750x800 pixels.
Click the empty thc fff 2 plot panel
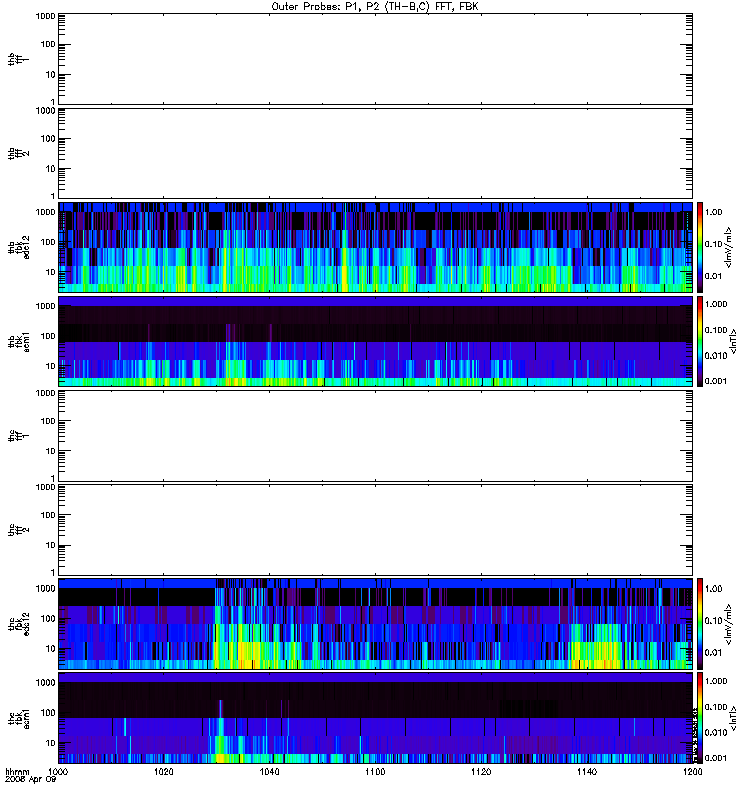tap(376, 530)
